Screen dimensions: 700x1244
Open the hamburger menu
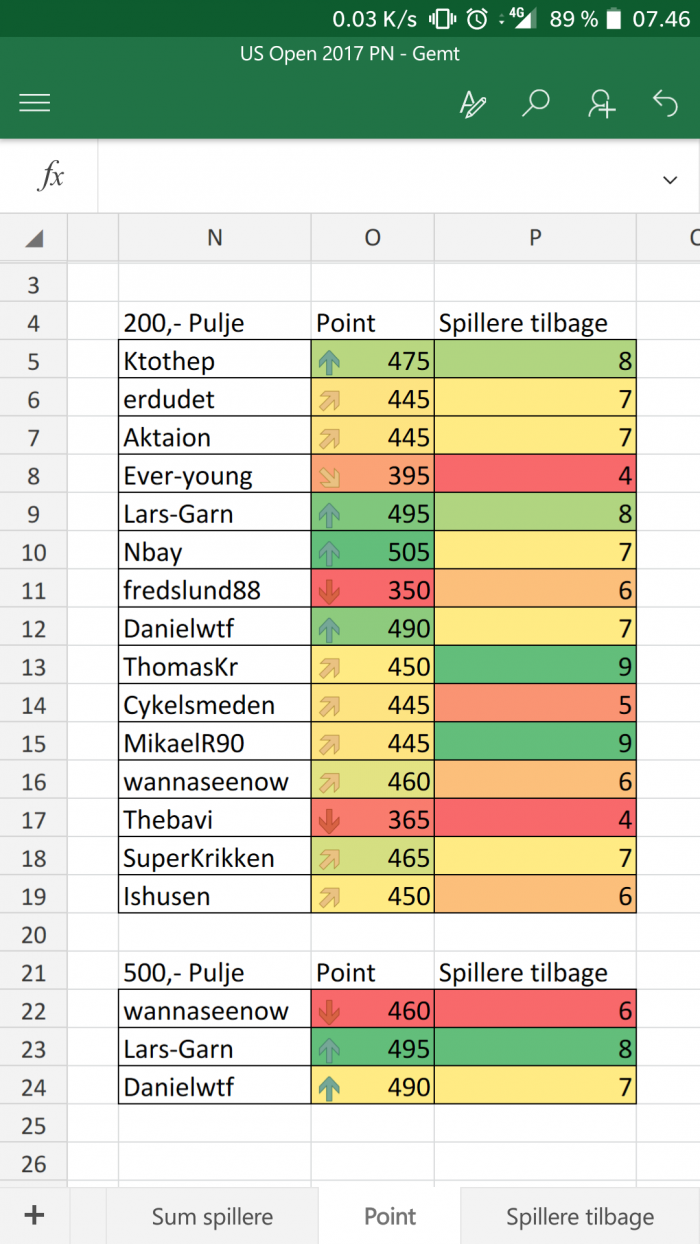[x=35, y=103]
